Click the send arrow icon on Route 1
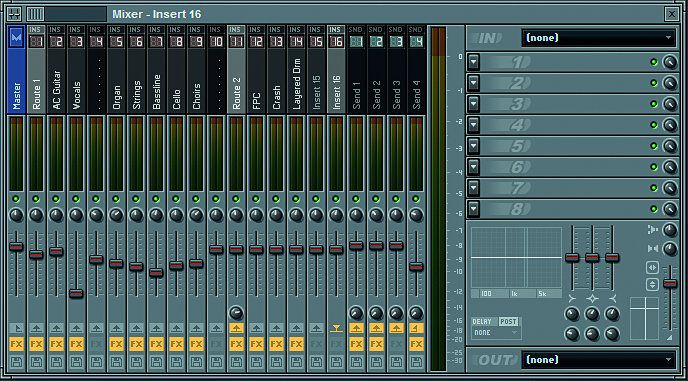Image resolution: width=688 pixels, height=381 pixels. (36, 328)
